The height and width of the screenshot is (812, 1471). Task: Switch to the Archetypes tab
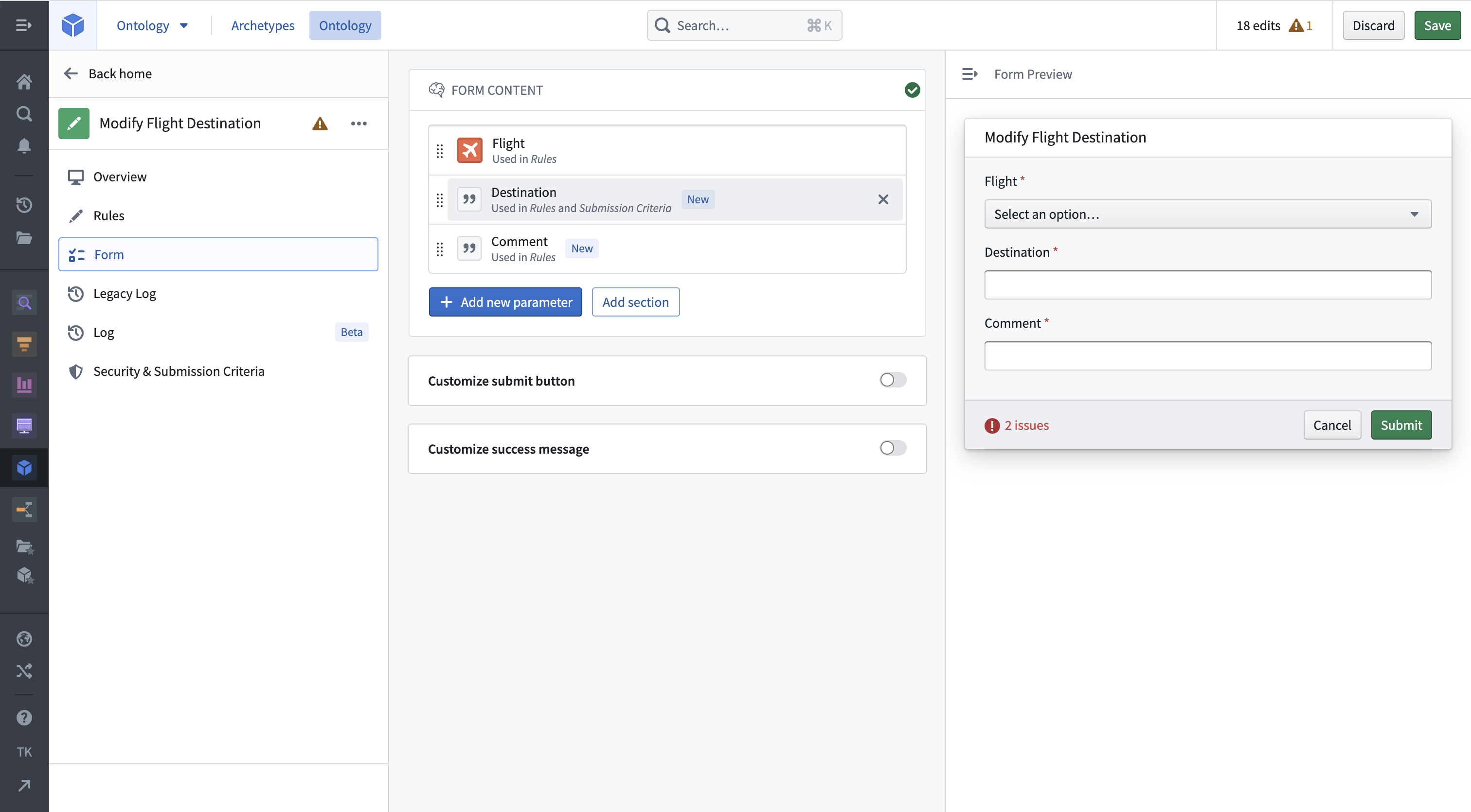[x=263, y=25]
